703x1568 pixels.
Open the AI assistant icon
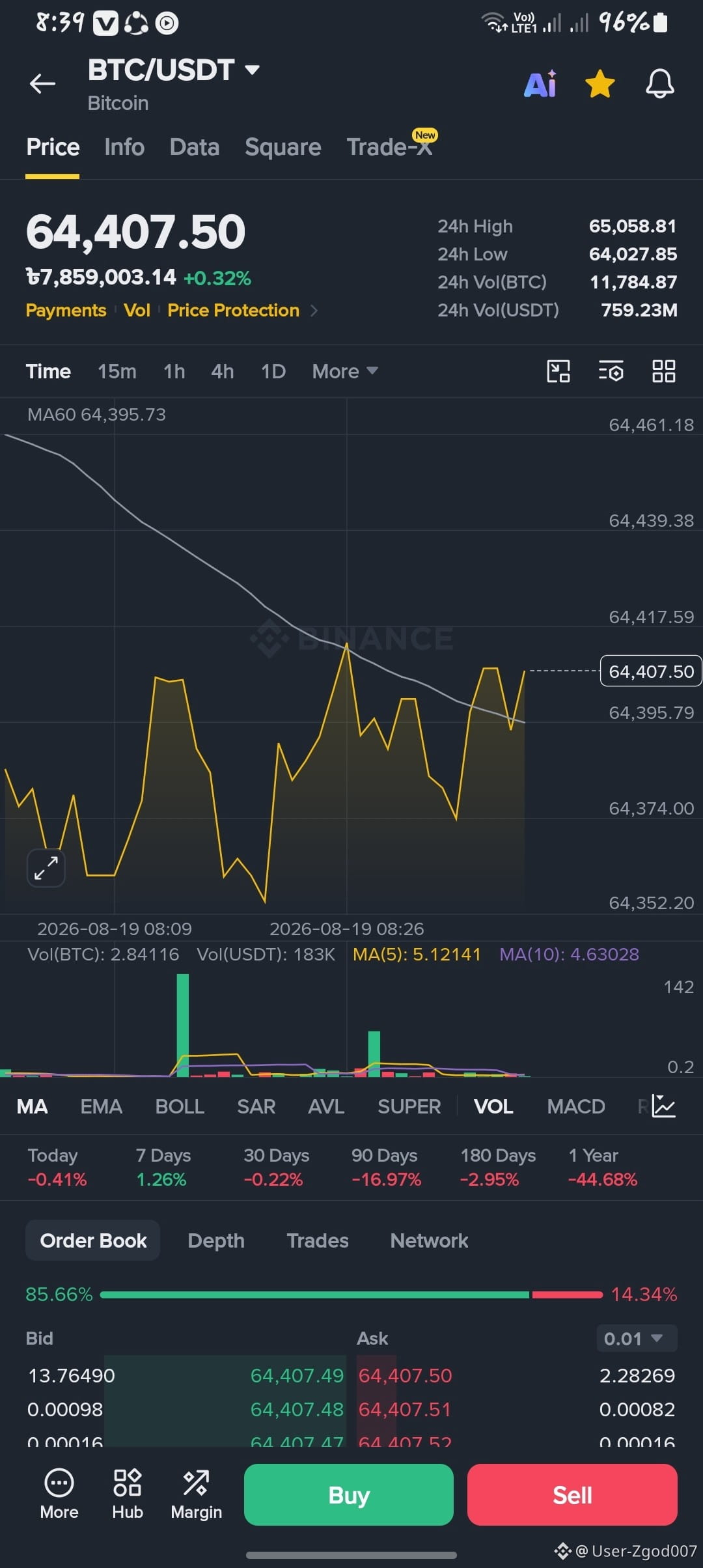coord(540,84)
